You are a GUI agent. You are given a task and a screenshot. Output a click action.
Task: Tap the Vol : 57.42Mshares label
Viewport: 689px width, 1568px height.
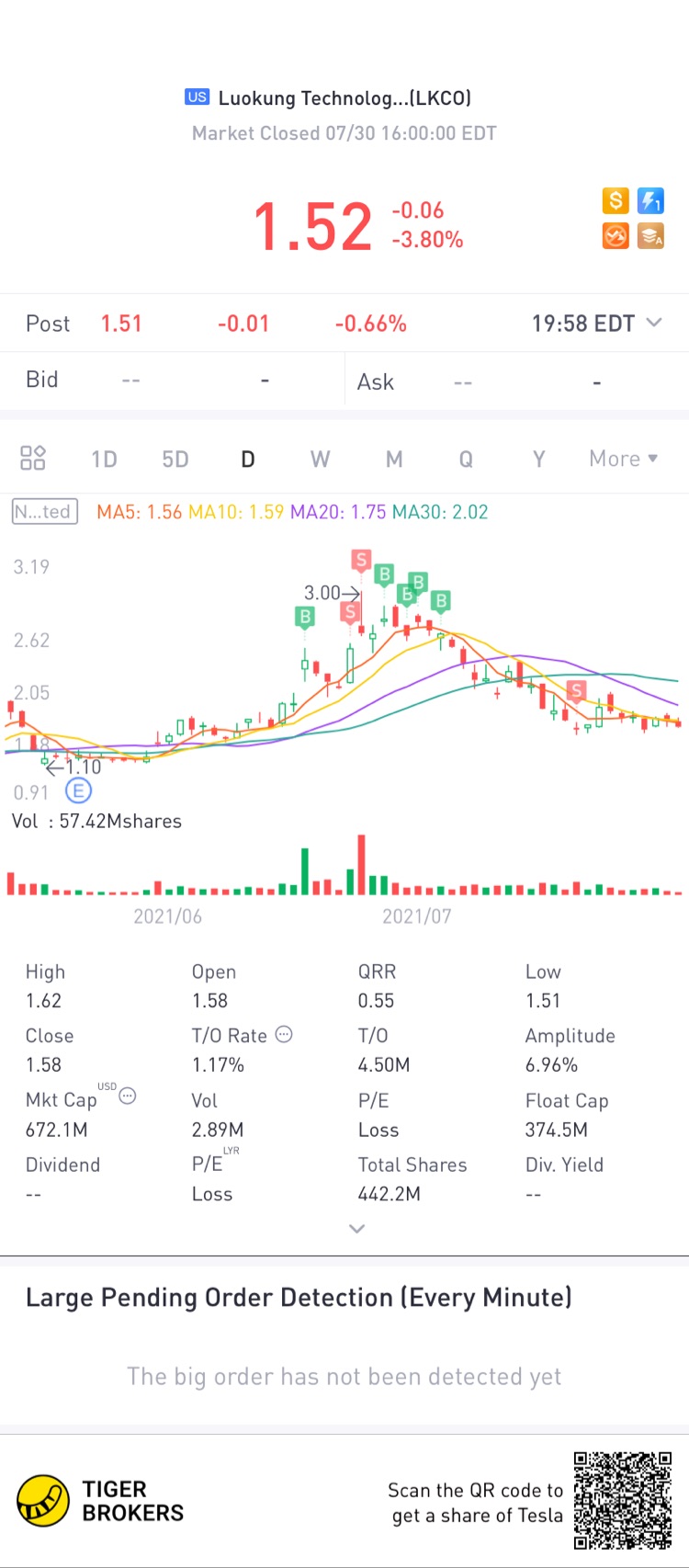point(96,821)
